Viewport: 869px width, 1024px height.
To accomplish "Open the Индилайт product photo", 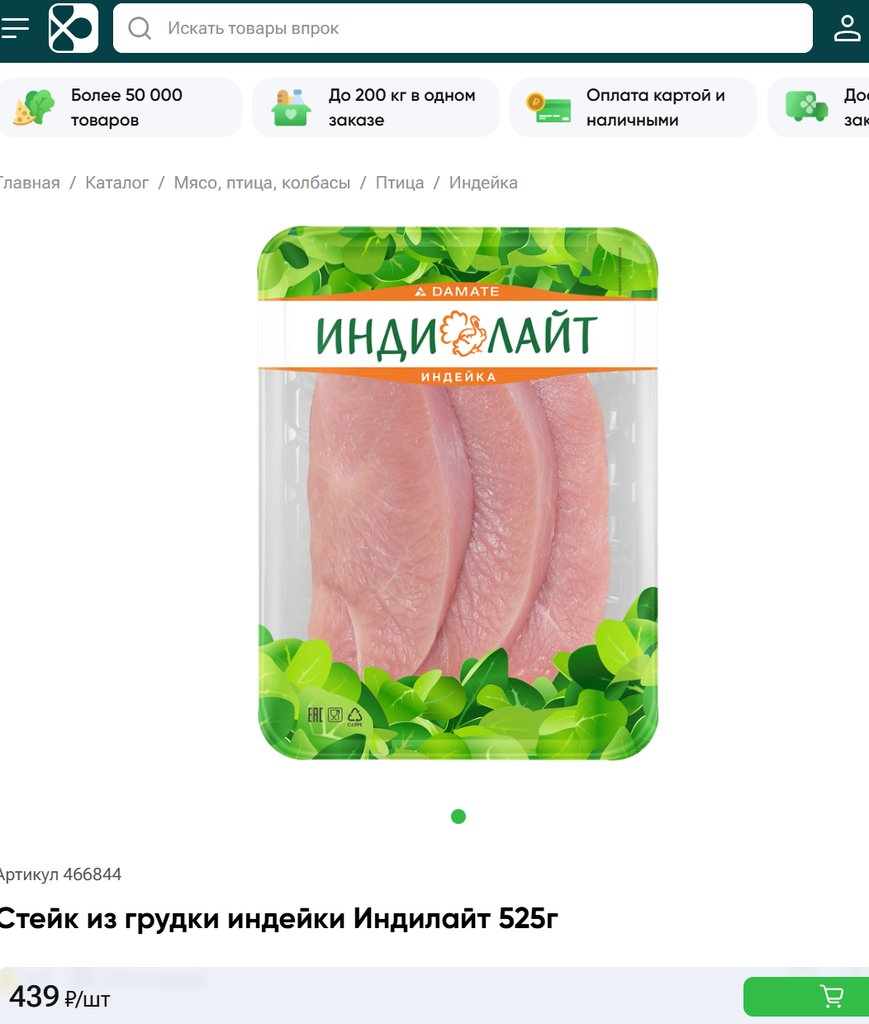I will [x=458, y=493].
